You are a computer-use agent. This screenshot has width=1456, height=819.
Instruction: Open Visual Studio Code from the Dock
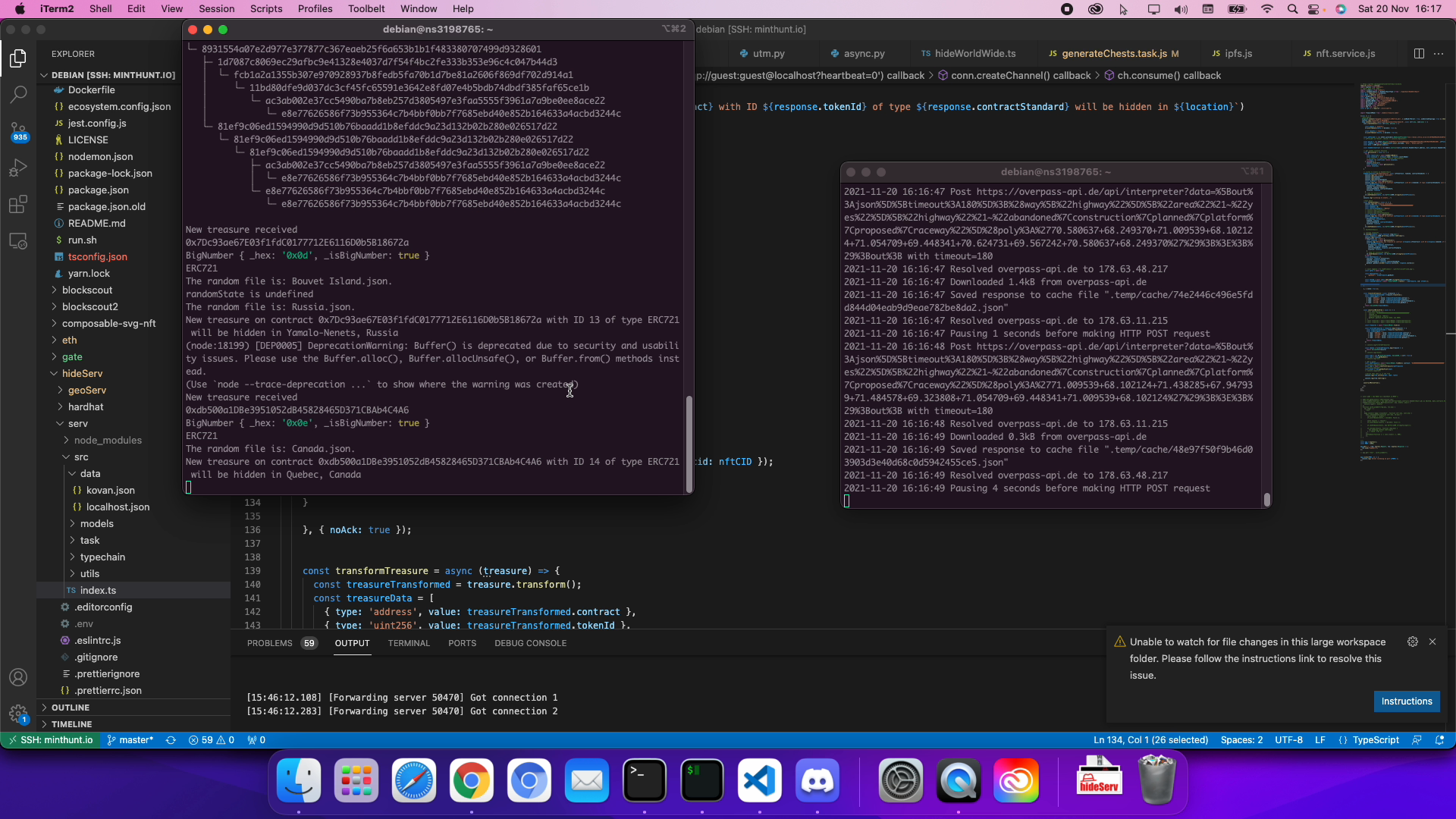760,780
